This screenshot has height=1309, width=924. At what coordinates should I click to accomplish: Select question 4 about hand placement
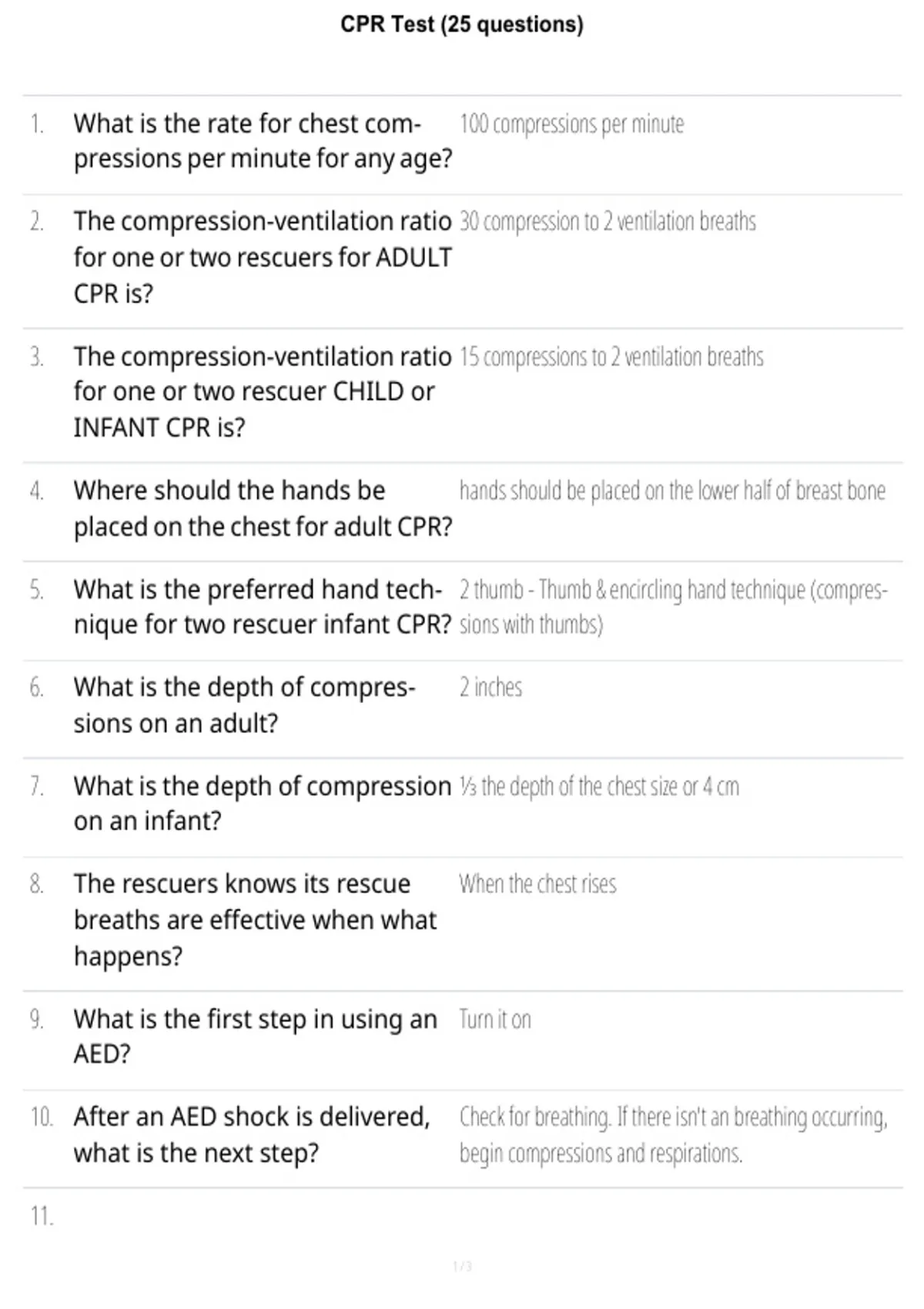click(x=263, y=508)
